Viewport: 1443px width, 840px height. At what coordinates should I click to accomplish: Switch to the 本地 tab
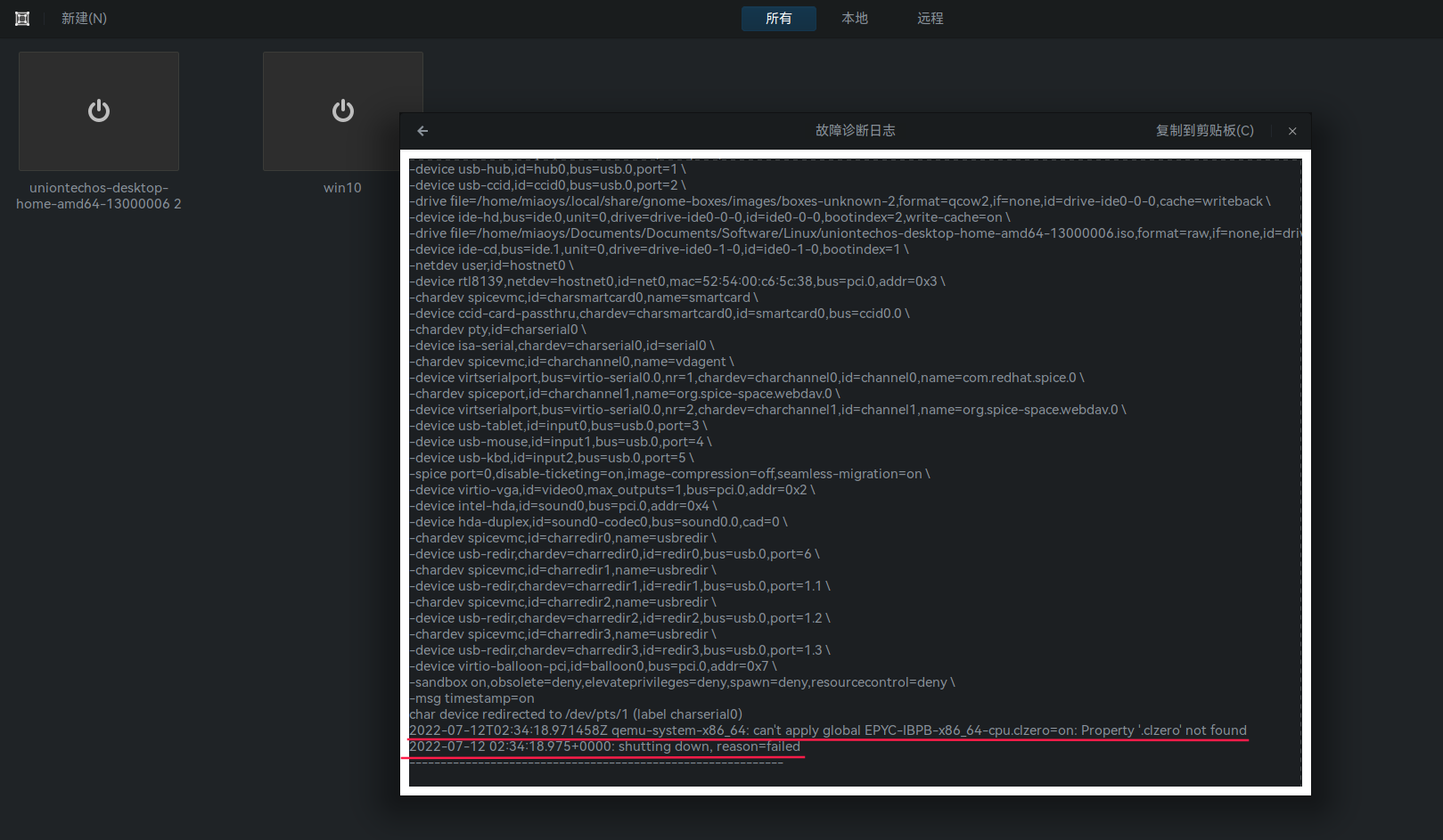coord(854,19)
